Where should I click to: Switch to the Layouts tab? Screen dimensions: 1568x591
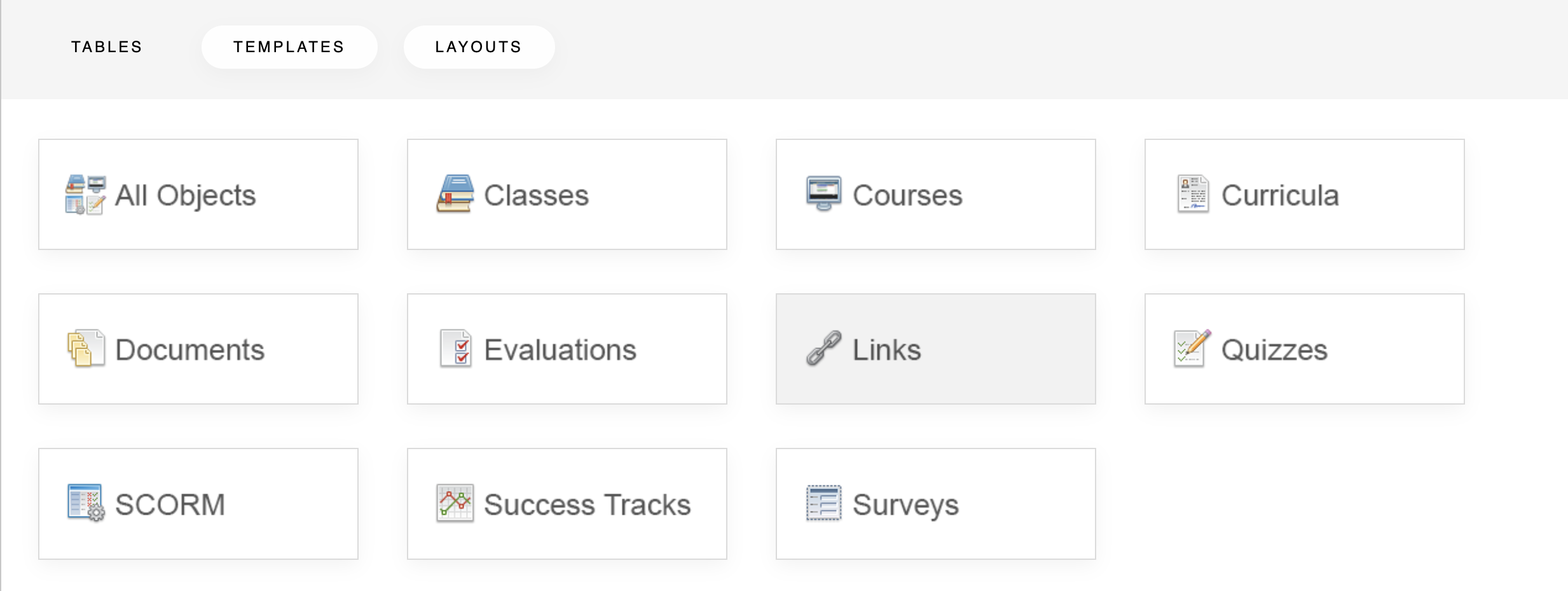[479, 47]
